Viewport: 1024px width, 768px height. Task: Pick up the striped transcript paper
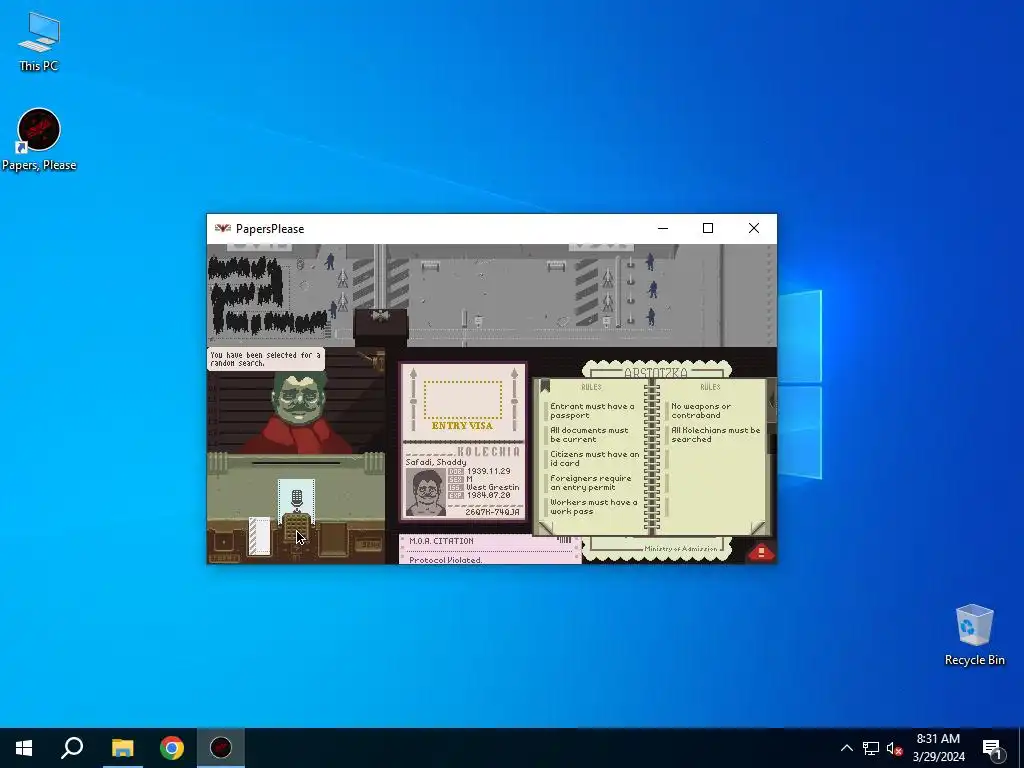pyautogui.click(x=259, y=536)
